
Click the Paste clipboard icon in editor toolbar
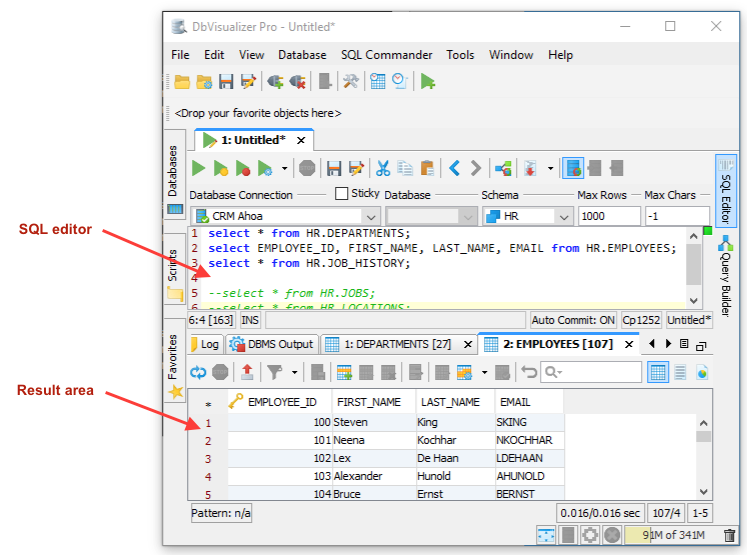point(427,168)
